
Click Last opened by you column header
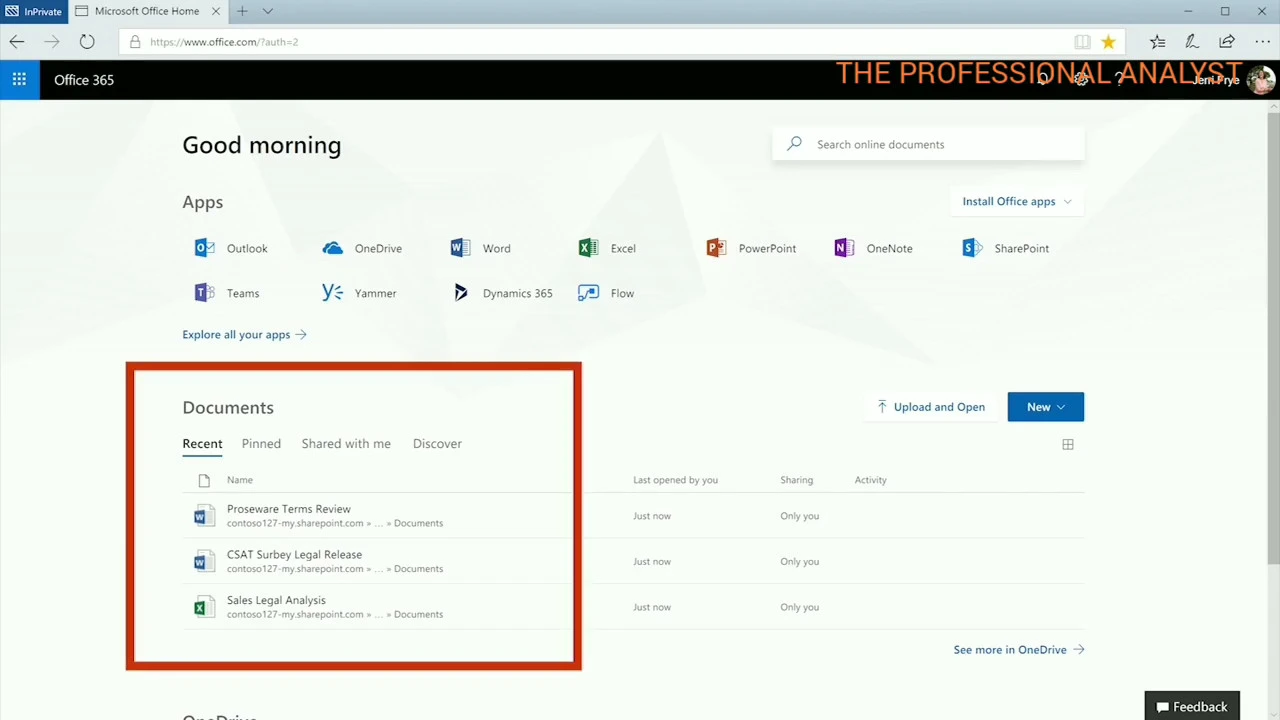(x=675, y=480)
